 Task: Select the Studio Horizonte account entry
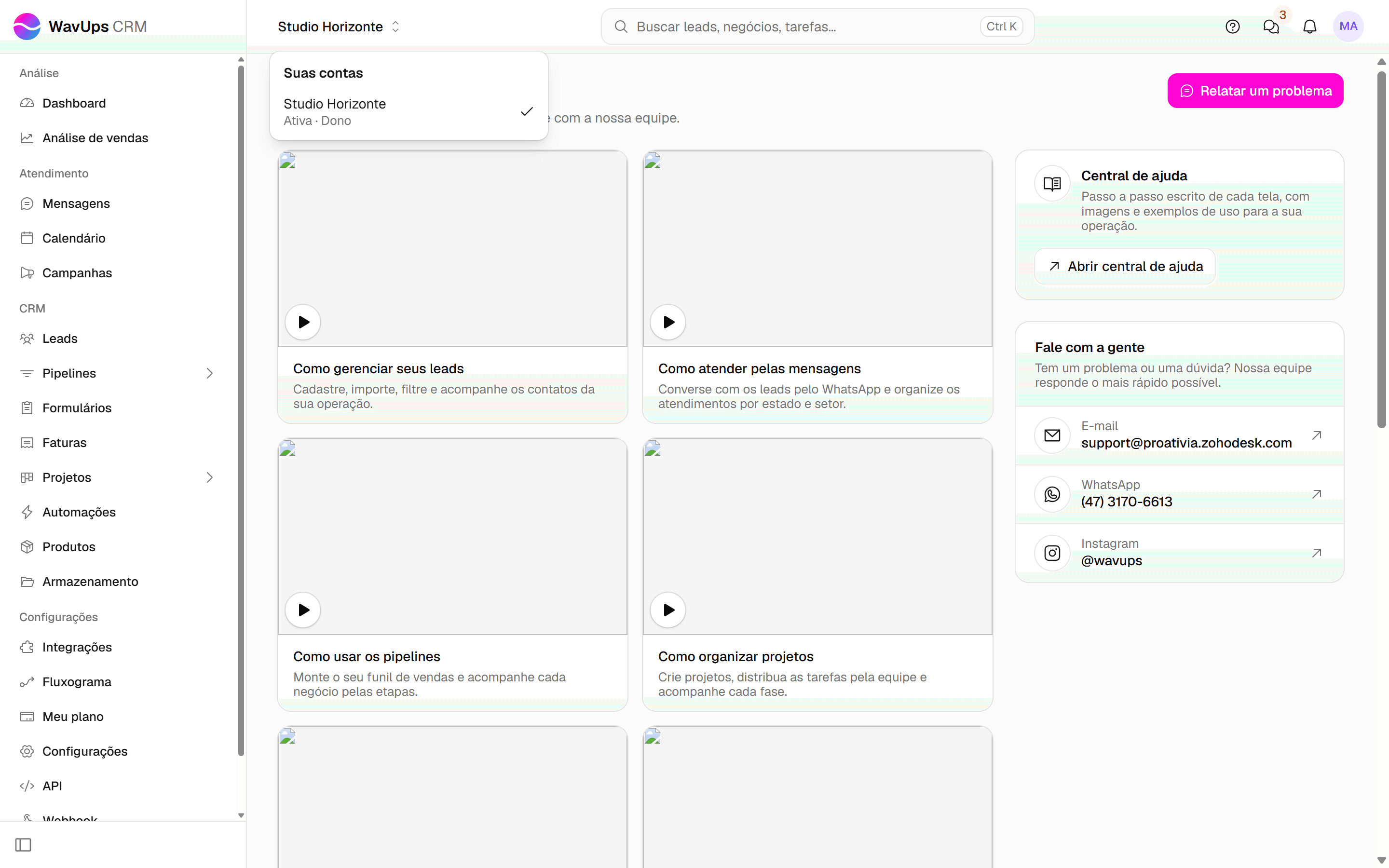tap(408, 112)
